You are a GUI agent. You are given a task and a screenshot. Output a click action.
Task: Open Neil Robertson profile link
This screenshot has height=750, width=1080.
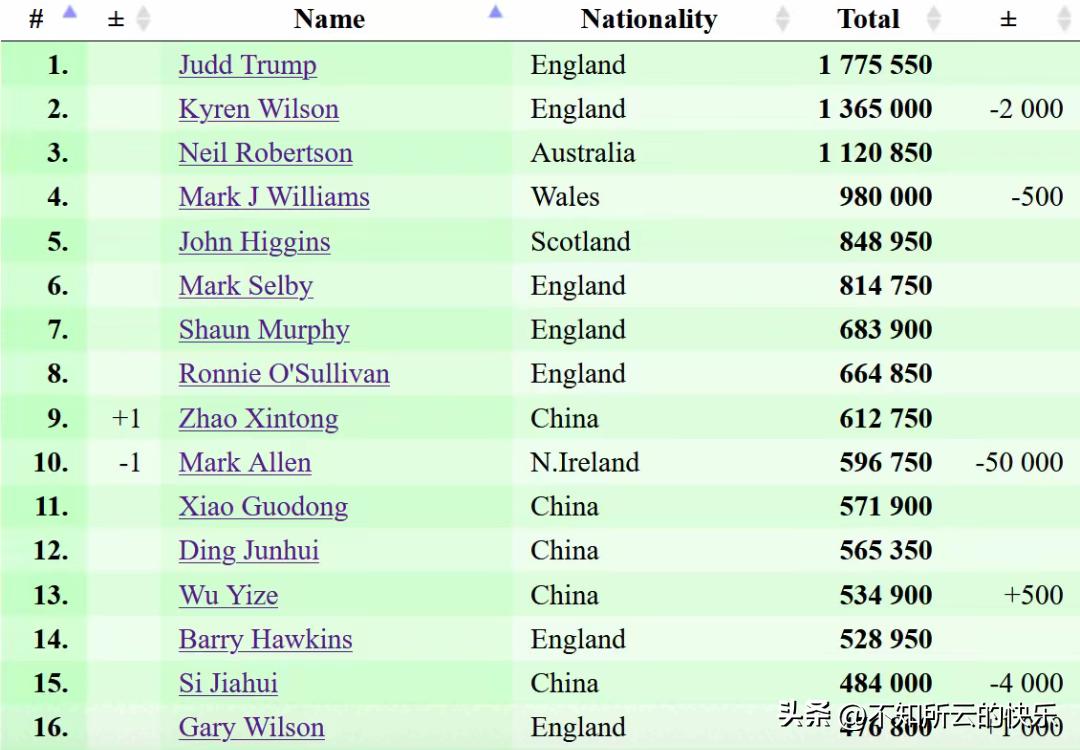pos(265,153)
